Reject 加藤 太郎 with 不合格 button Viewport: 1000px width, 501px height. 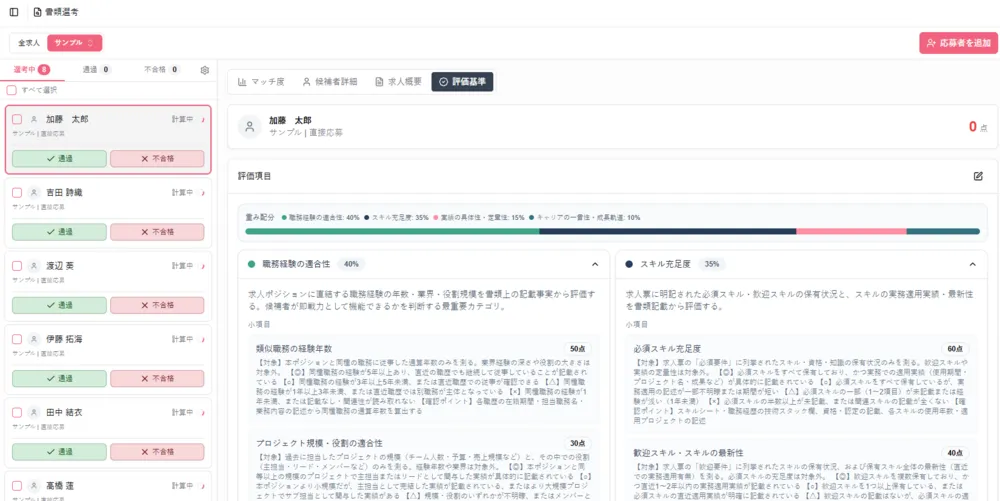158,159
